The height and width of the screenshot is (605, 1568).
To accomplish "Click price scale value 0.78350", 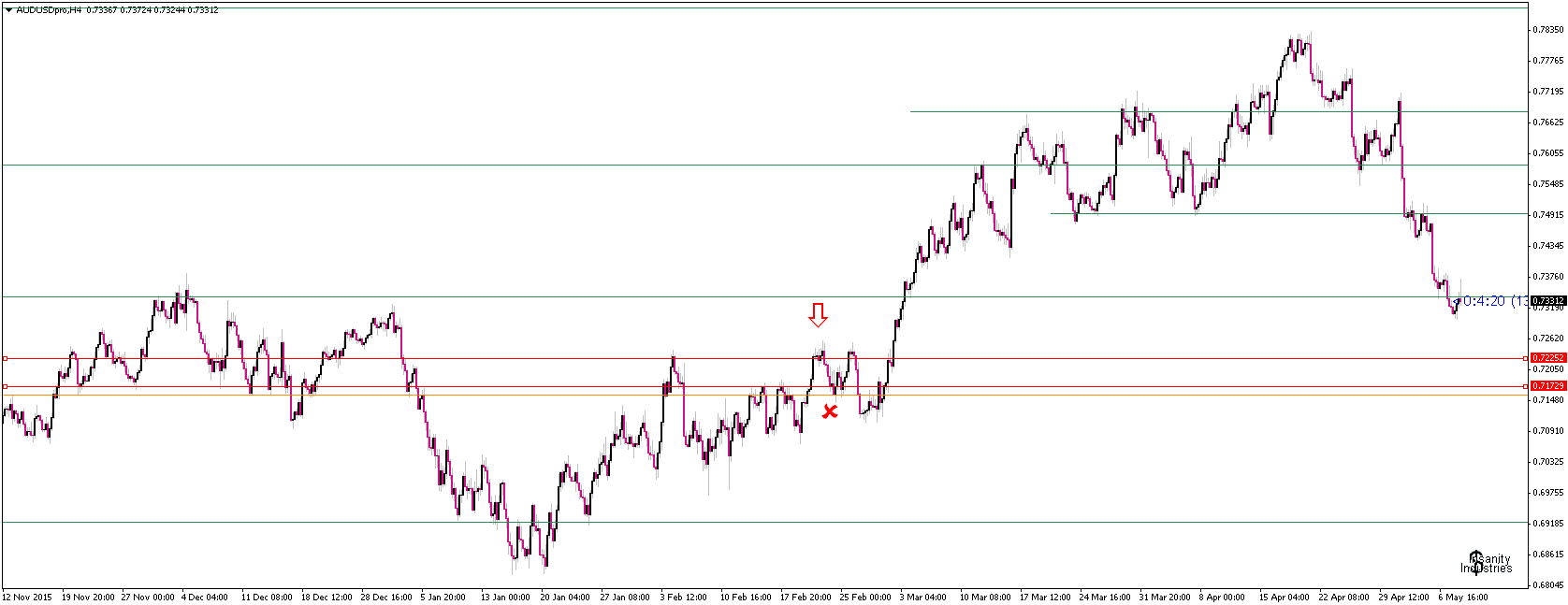I will point(1549,30).
